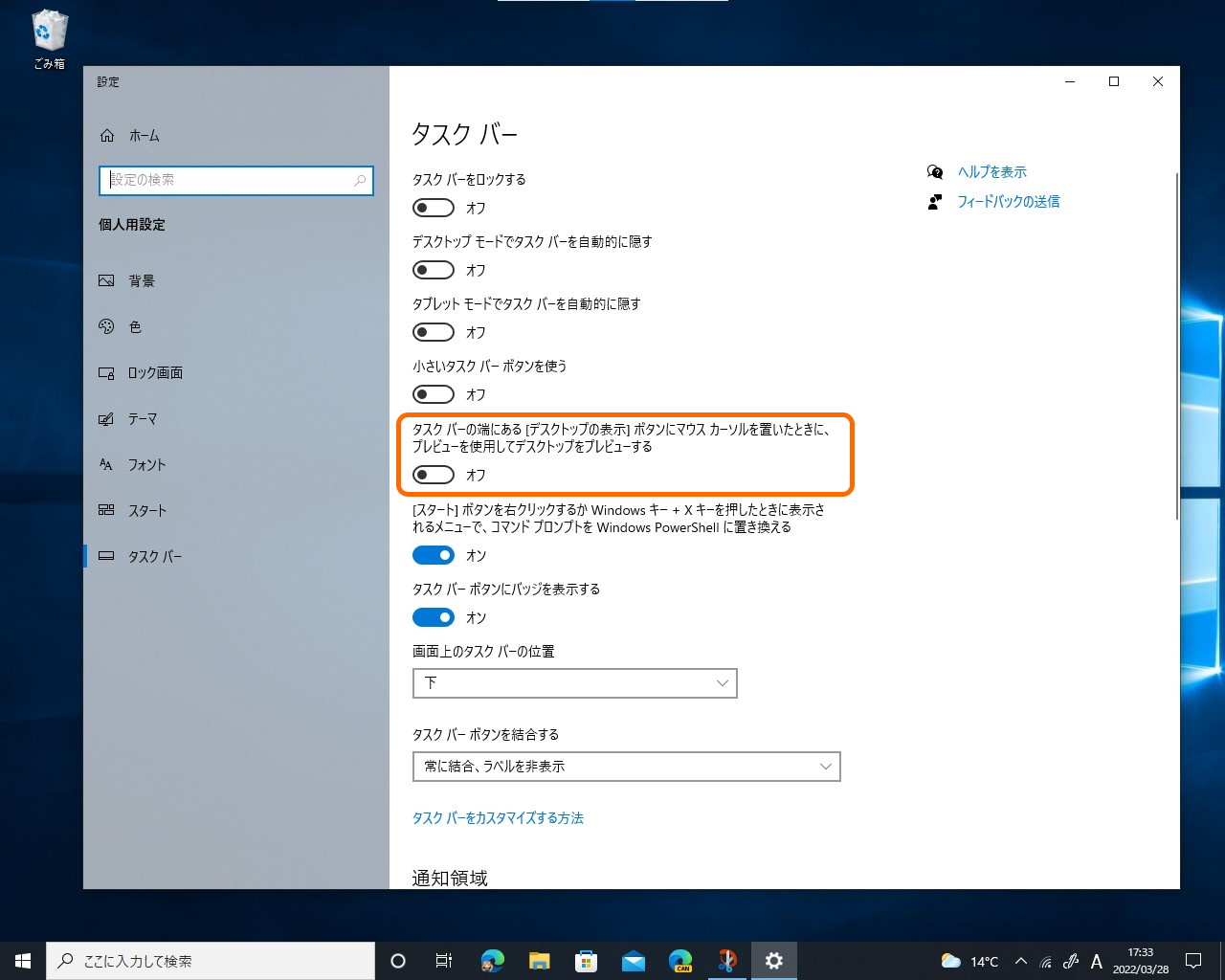
Task: Open the フォント (Fonts) settings icon
Action: tap(106, 465)
